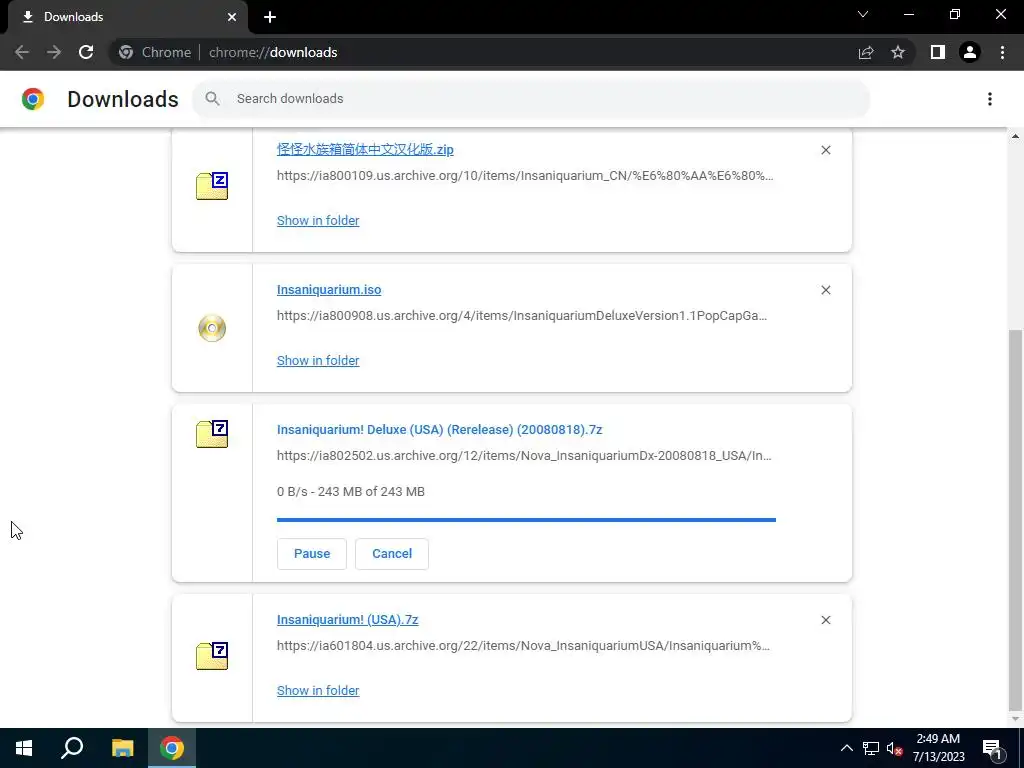This screenshot has width=1024, height=768.
Task: Click the 243 MB of 243 MB status text
Action: point(371,492)
